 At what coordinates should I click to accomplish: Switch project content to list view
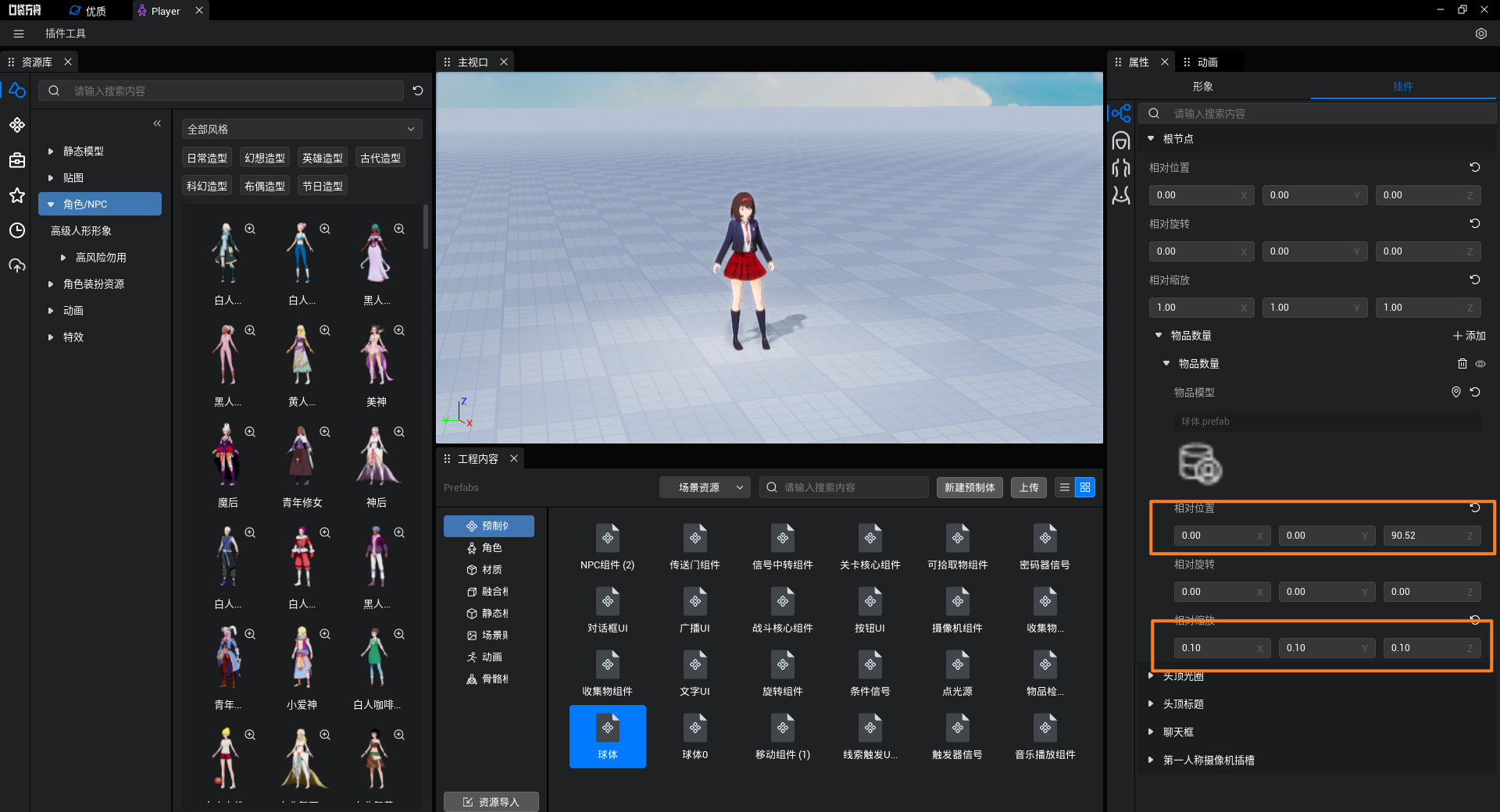(1065, 487)
